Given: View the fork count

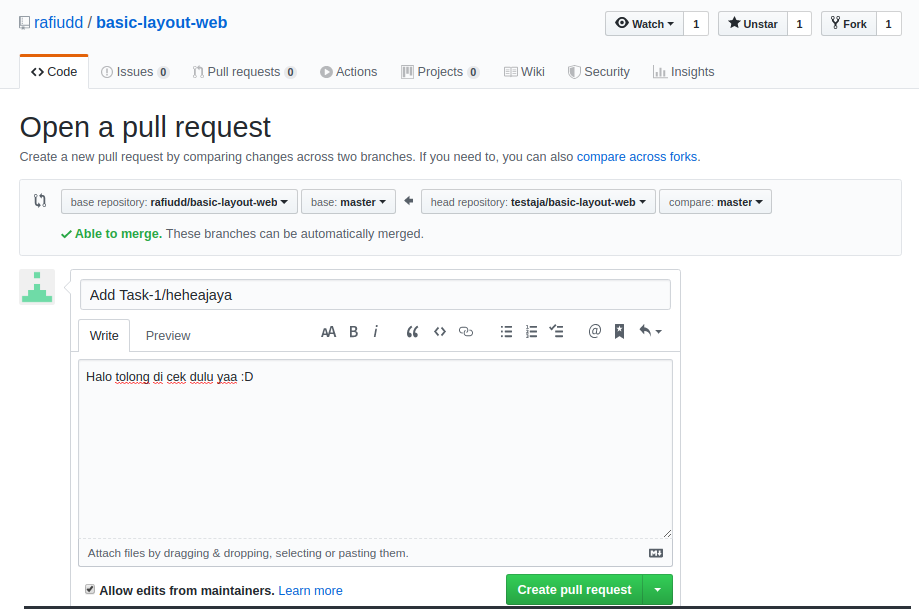Looking at the screenshot, I should click(889, 23).
